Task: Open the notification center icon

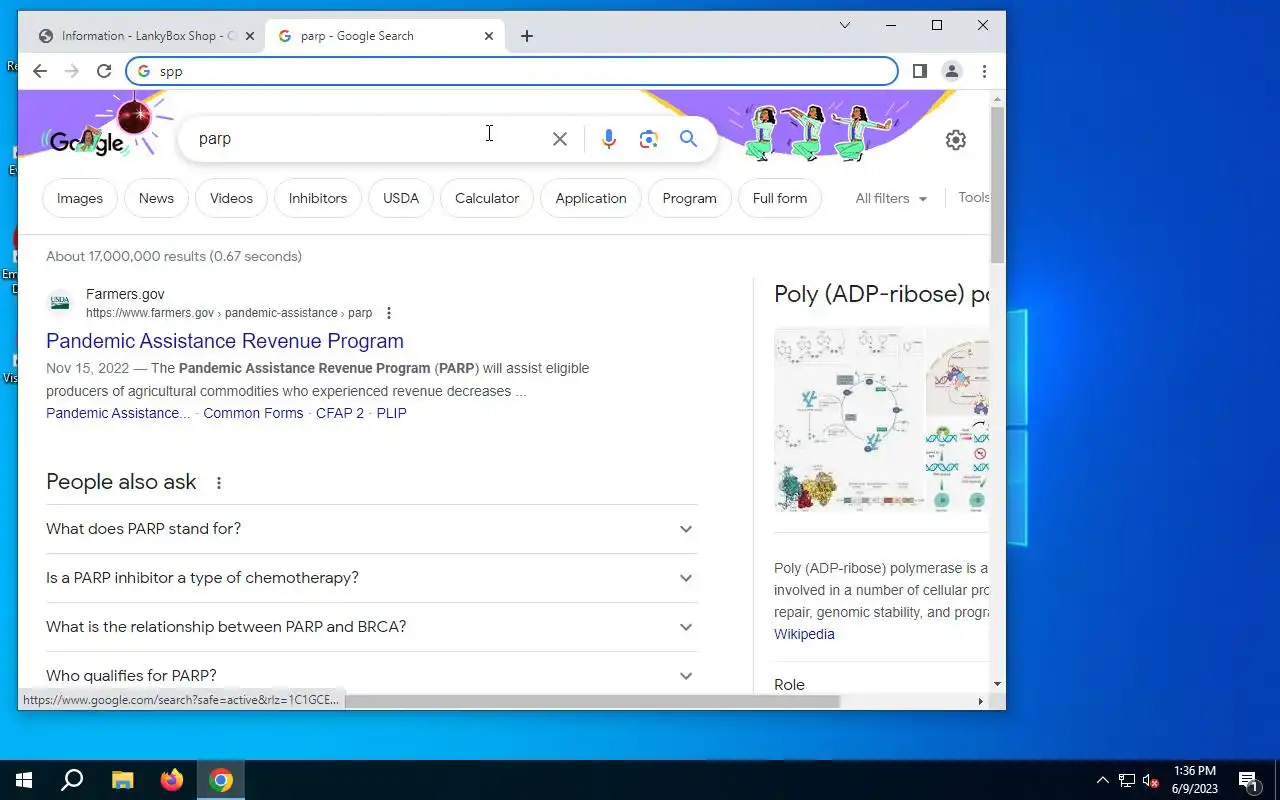Action: click(1248, 780)
